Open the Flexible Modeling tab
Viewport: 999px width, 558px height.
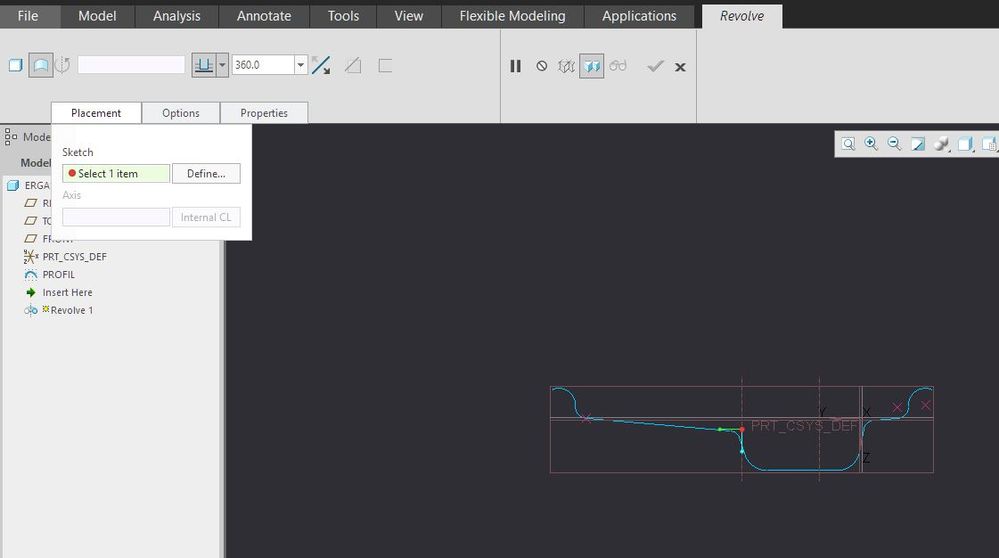click(512, 16)
